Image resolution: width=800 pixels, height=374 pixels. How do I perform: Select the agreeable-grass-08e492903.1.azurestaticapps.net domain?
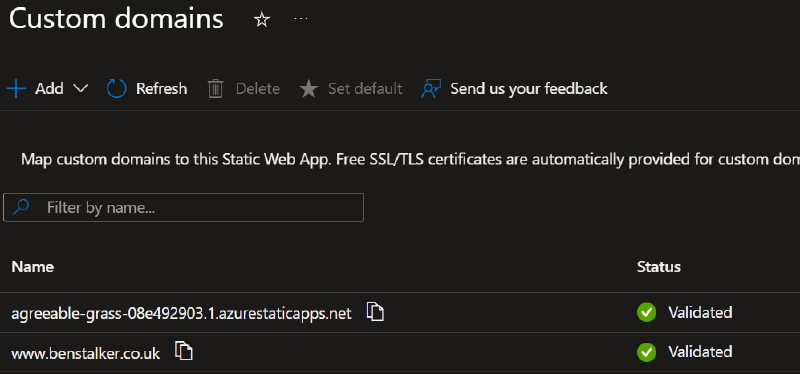181,313
